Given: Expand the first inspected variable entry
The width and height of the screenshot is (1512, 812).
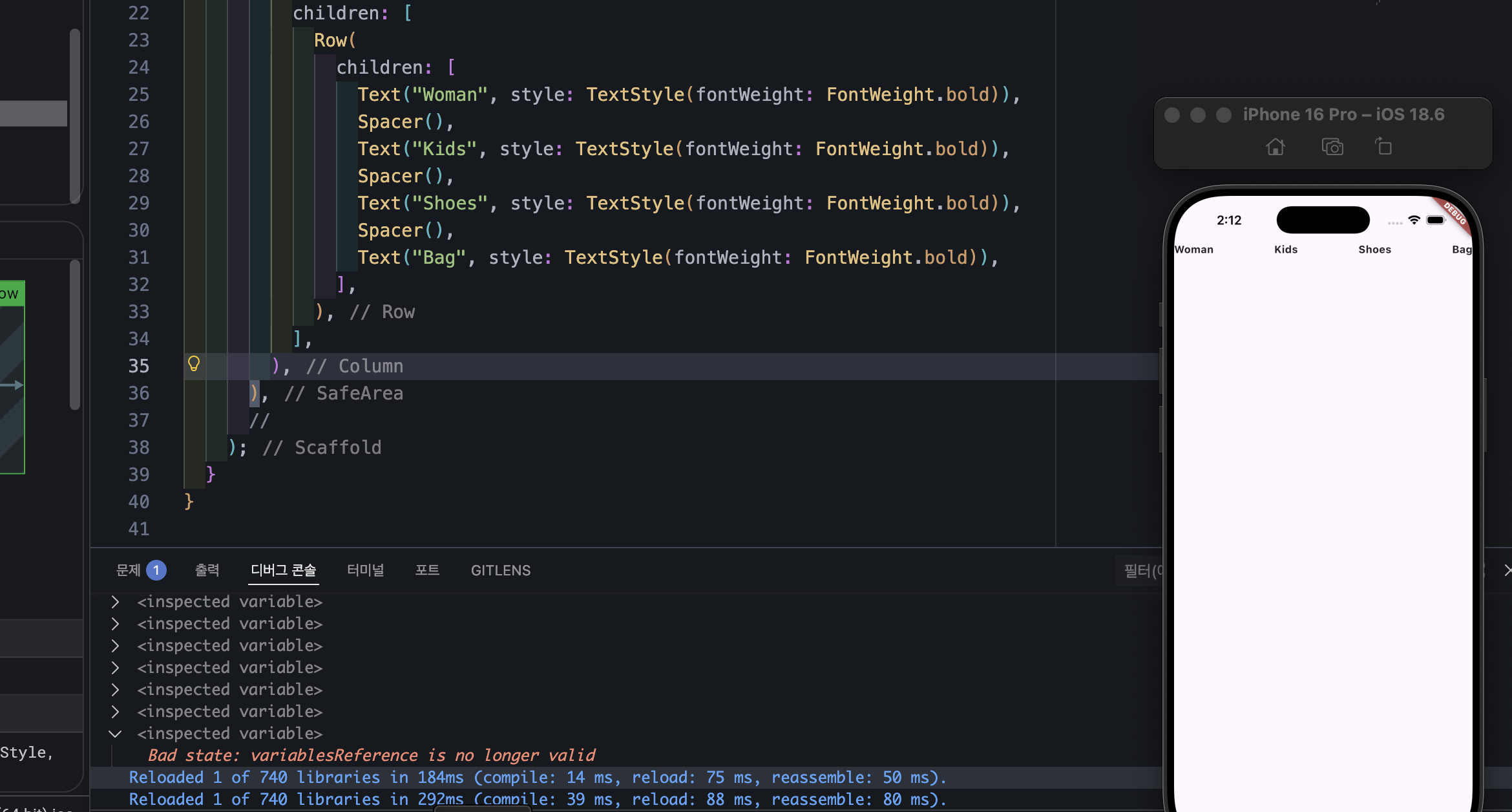Looking at the screenshot, I should [115, 602].
